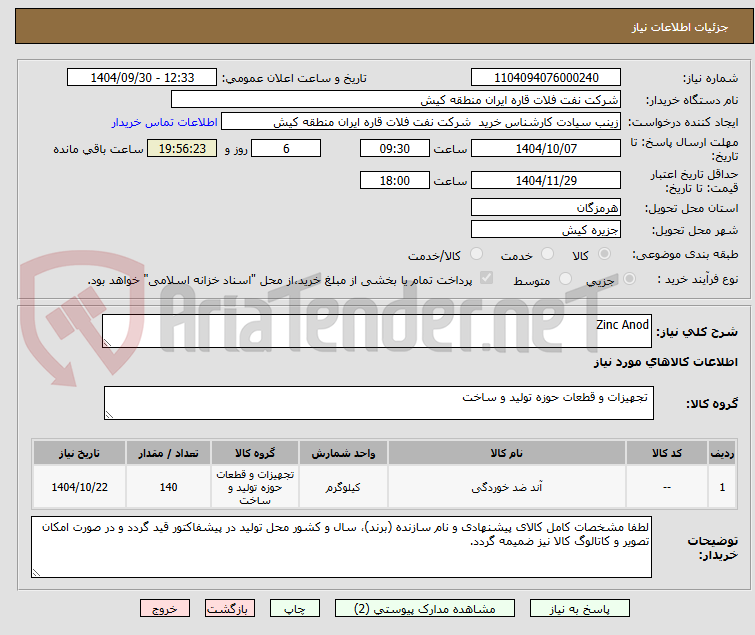Toggle the اسناد خزانه اسلامی payment checkbox

pos(486,278)
